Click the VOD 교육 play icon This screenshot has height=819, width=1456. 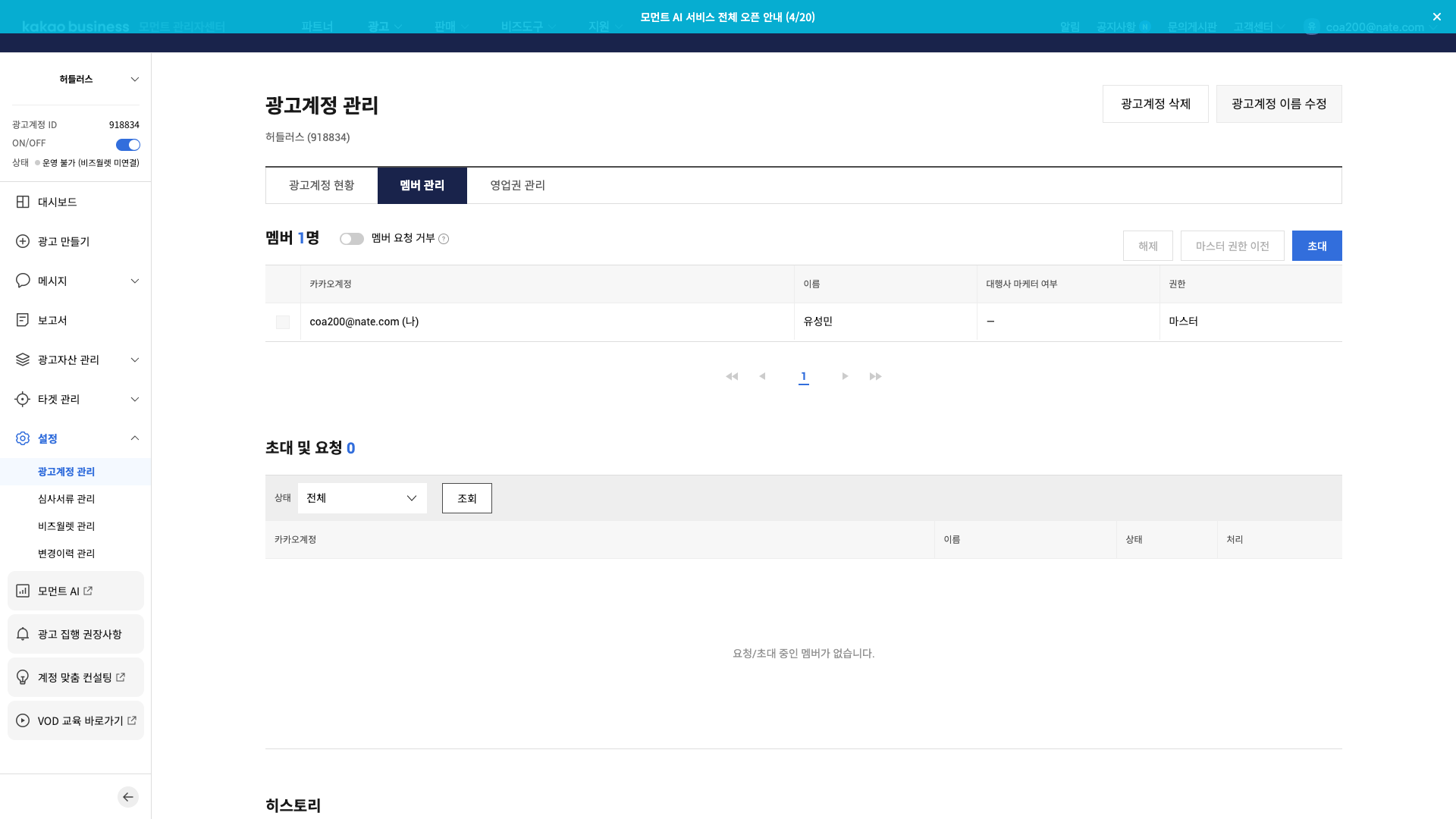tap(23, 720)
